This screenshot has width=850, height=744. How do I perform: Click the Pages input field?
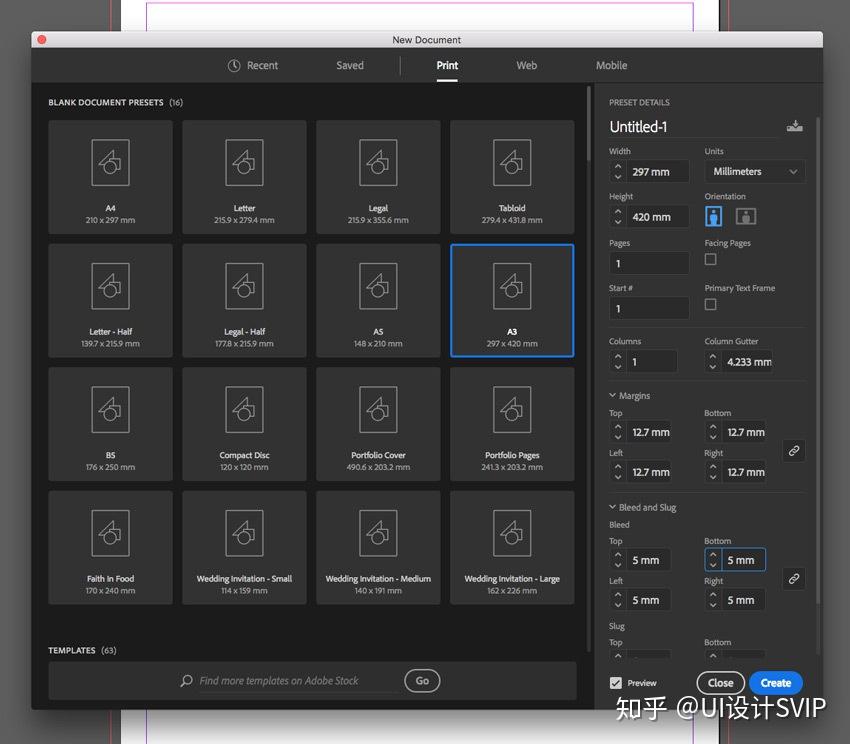point(649,263)
